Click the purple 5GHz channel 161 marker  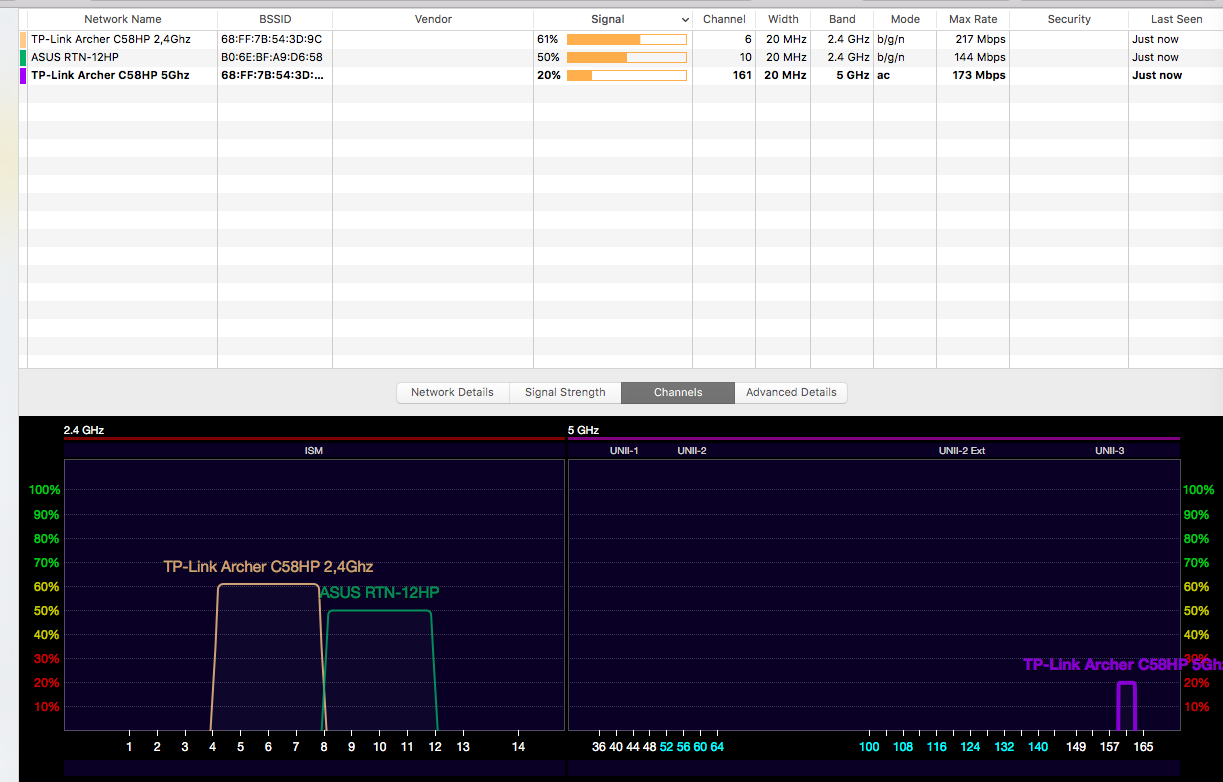click(1127, 706)
